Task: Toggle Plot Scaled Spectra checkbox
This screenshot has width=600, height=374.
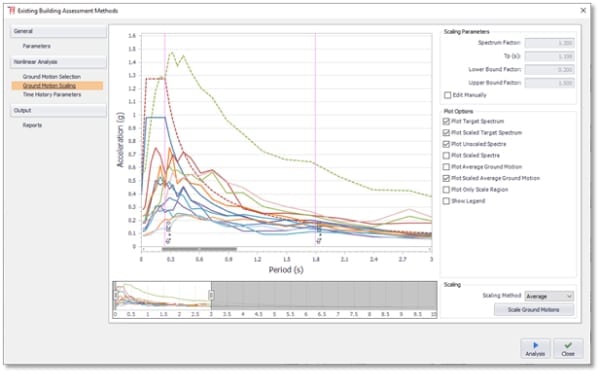Action: [x=446, y=155]
